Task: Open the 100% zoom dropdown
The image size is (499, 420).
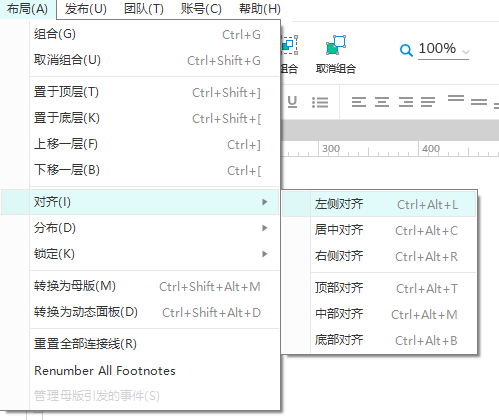Action: [444, 49]
